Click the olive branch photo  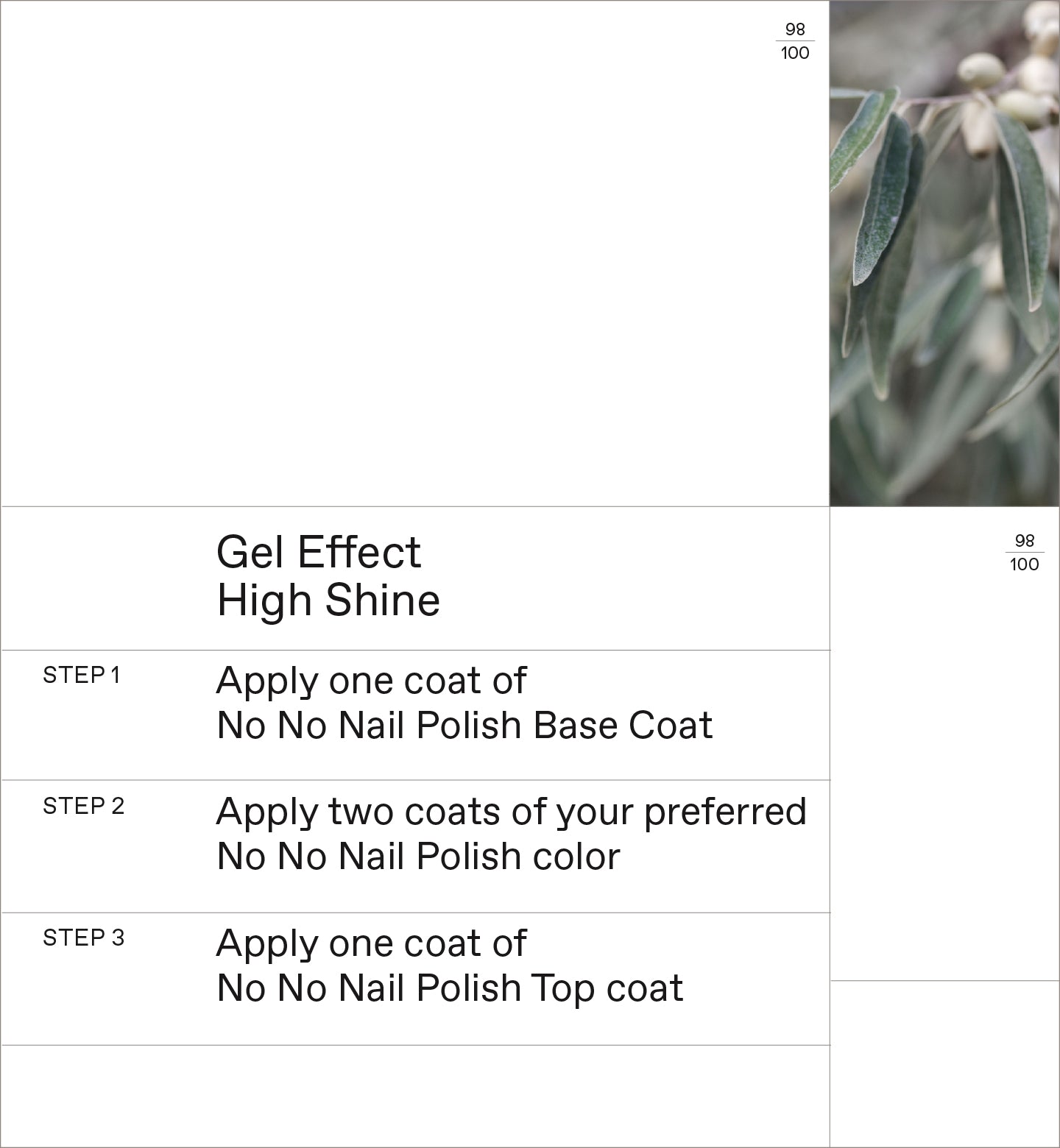pos(944,253)
